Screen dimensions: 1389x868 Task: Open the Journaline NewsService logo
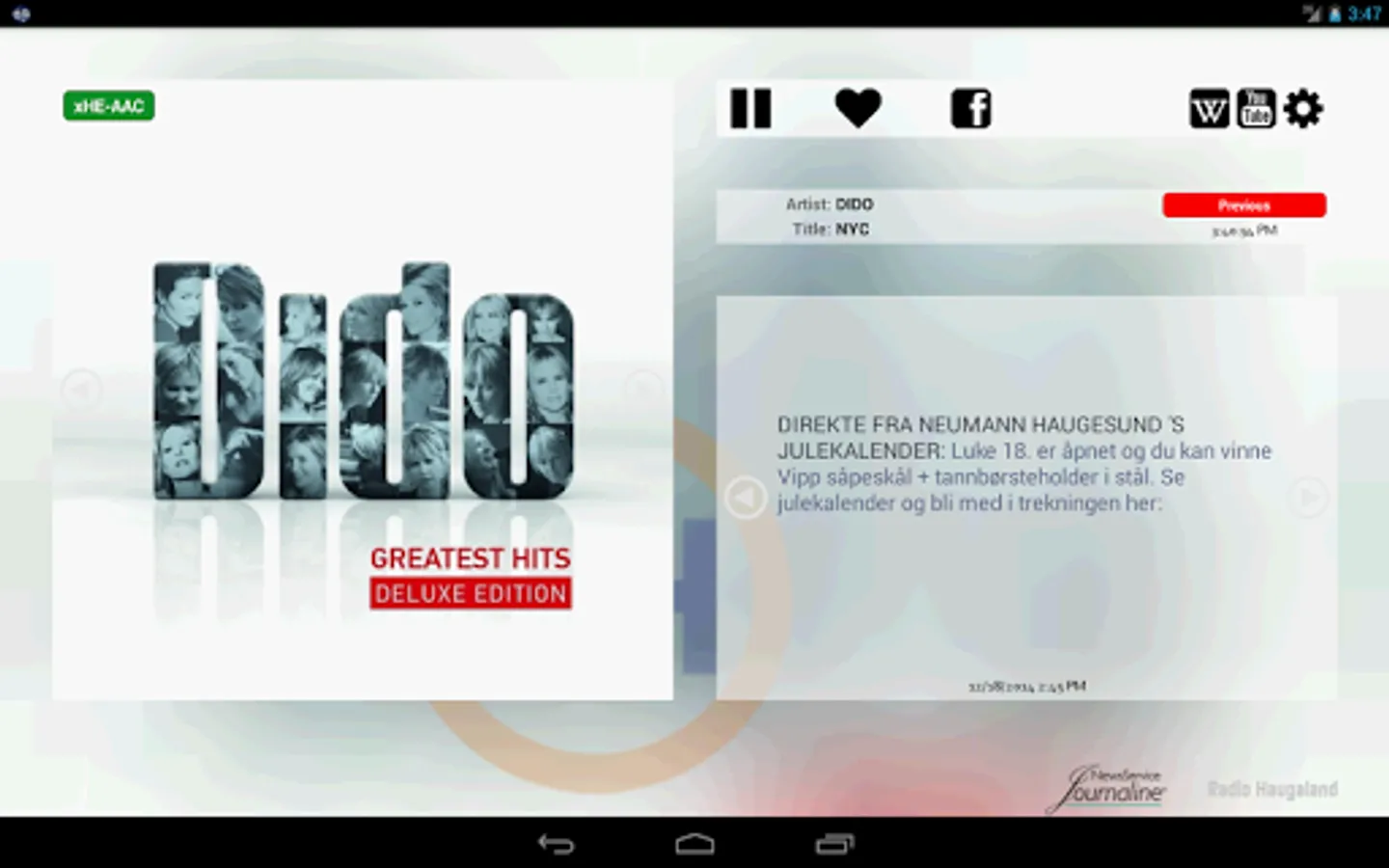pos(1106,789)
